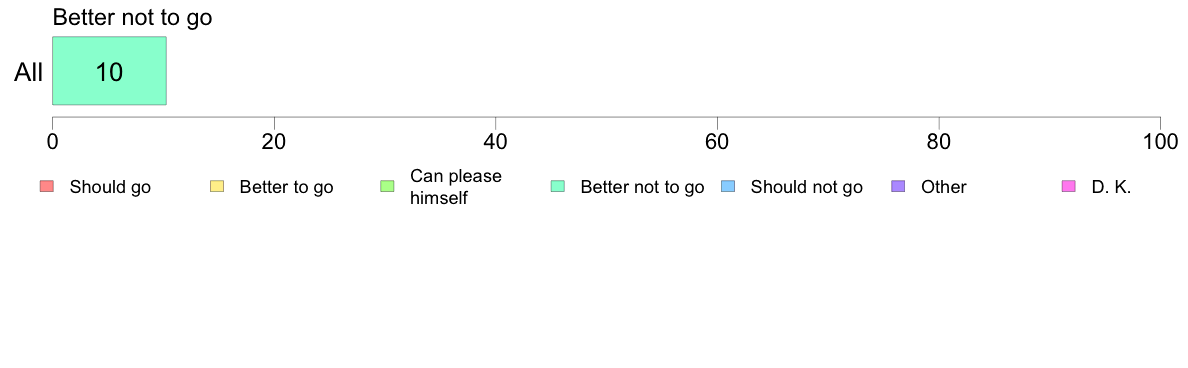Click the Better not to go chart title

click(x=133, y=17)
